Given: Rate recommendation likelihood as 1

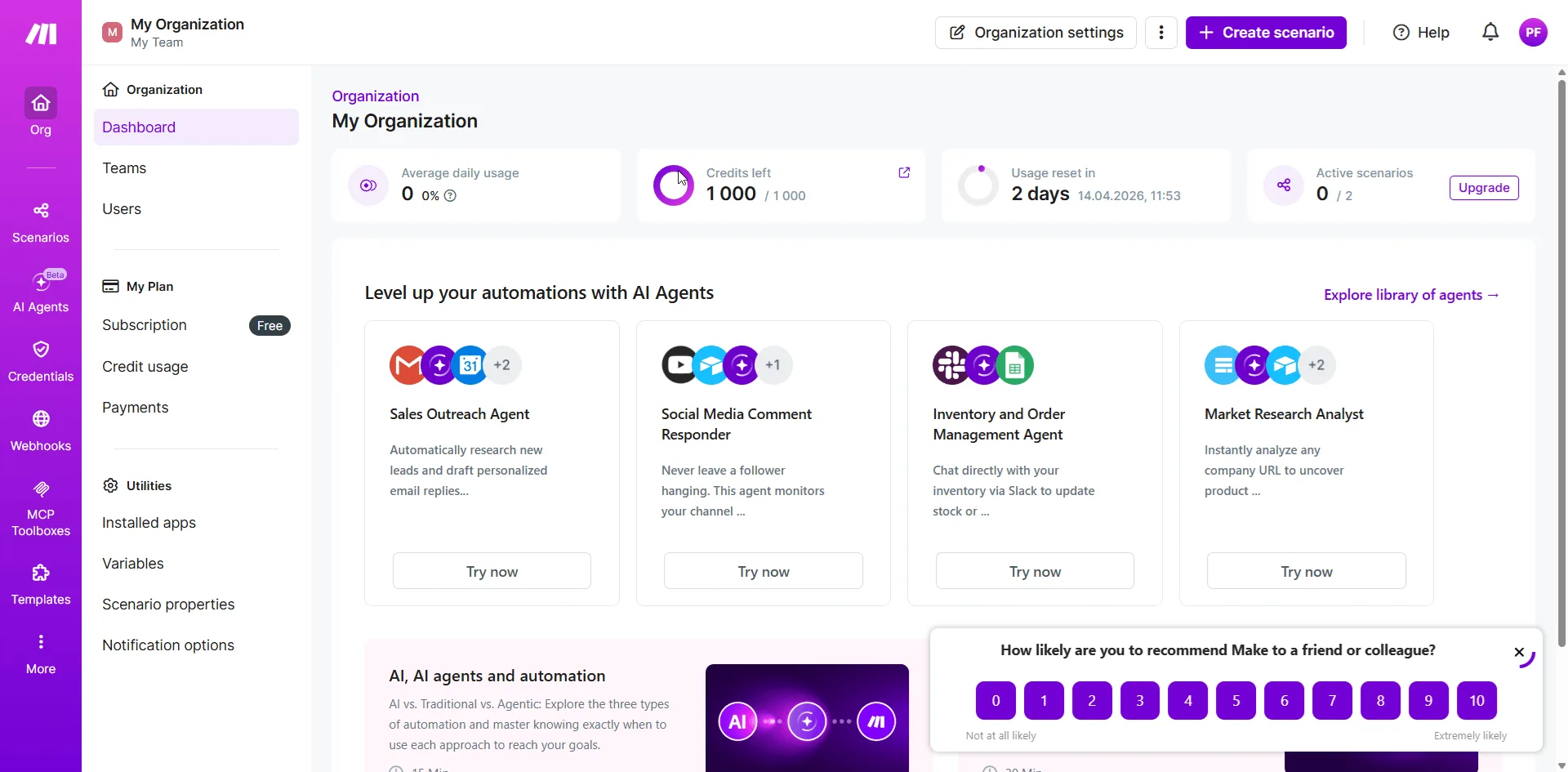Looking at the screenshot, I should (1044, 701).
